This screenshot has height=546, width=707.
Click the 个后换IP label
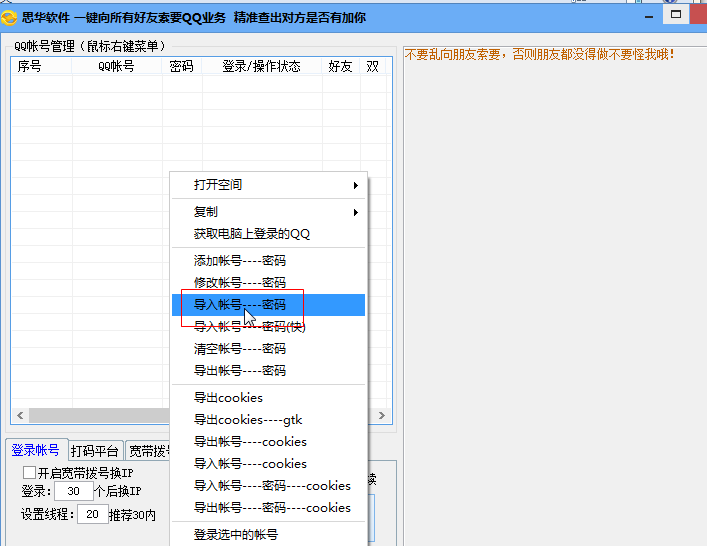[x=118, y=491]
